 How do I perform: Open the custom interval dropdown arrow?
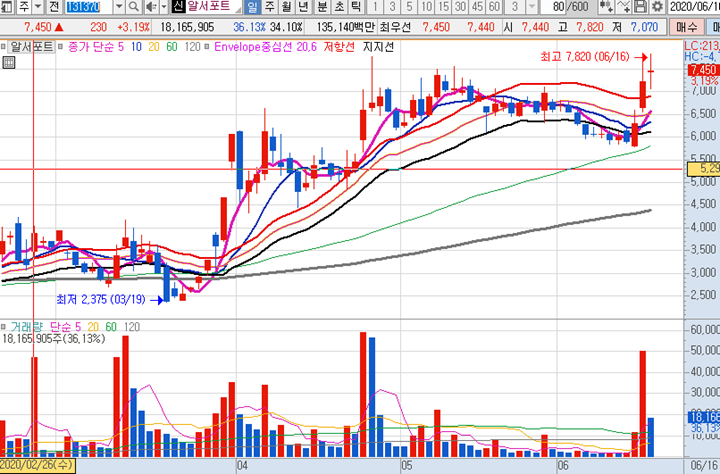[x=532, y=6]
